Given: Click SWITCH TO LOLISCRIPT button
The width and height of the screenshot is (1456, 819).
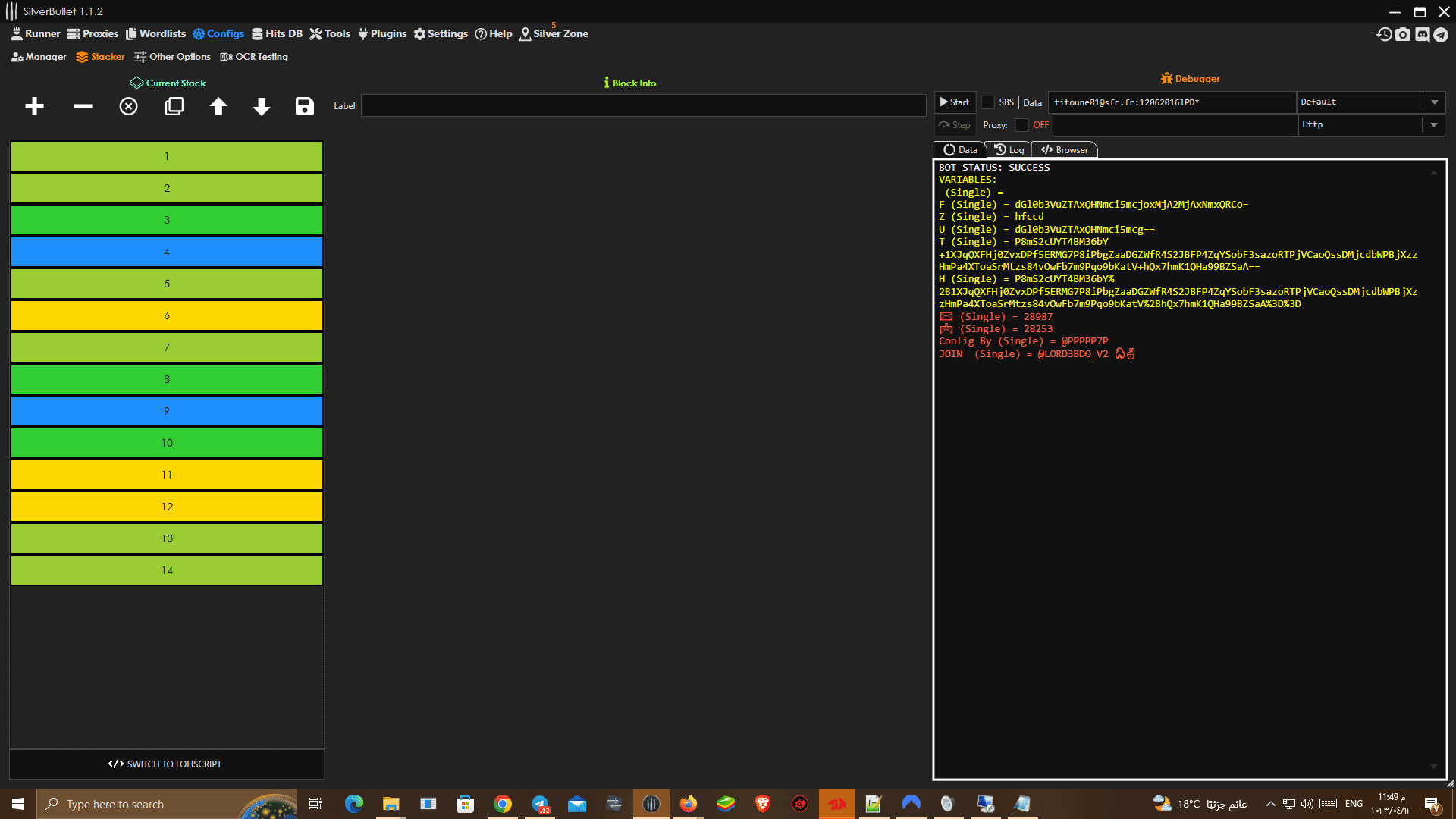Looking at the screenshot, I should [166, 764].
